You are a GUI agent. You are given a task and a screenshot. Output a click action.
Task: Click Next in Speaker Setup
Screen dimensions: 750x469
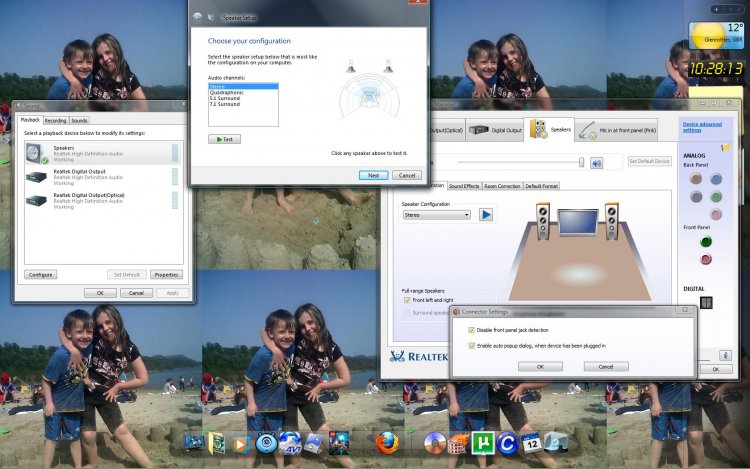click(372, 174)
